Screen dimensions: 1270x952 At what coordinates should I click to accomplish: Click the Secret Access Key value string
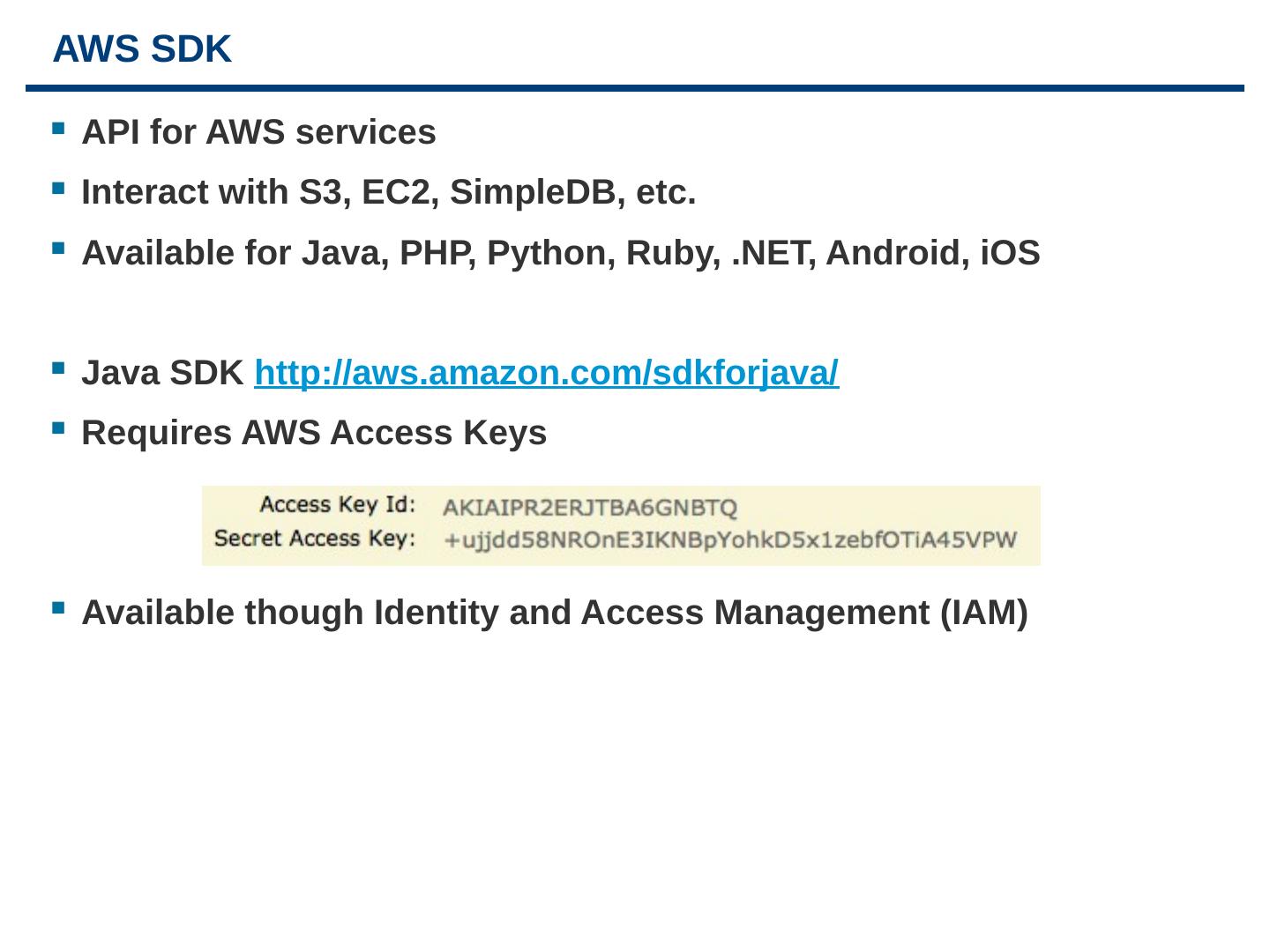730,539
